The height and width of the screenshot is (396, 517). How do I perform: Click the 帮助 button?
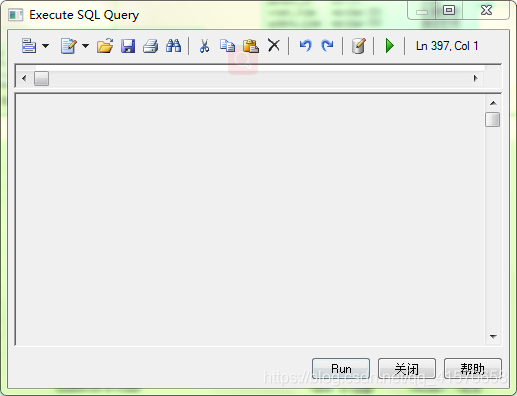tap(473, 368)
